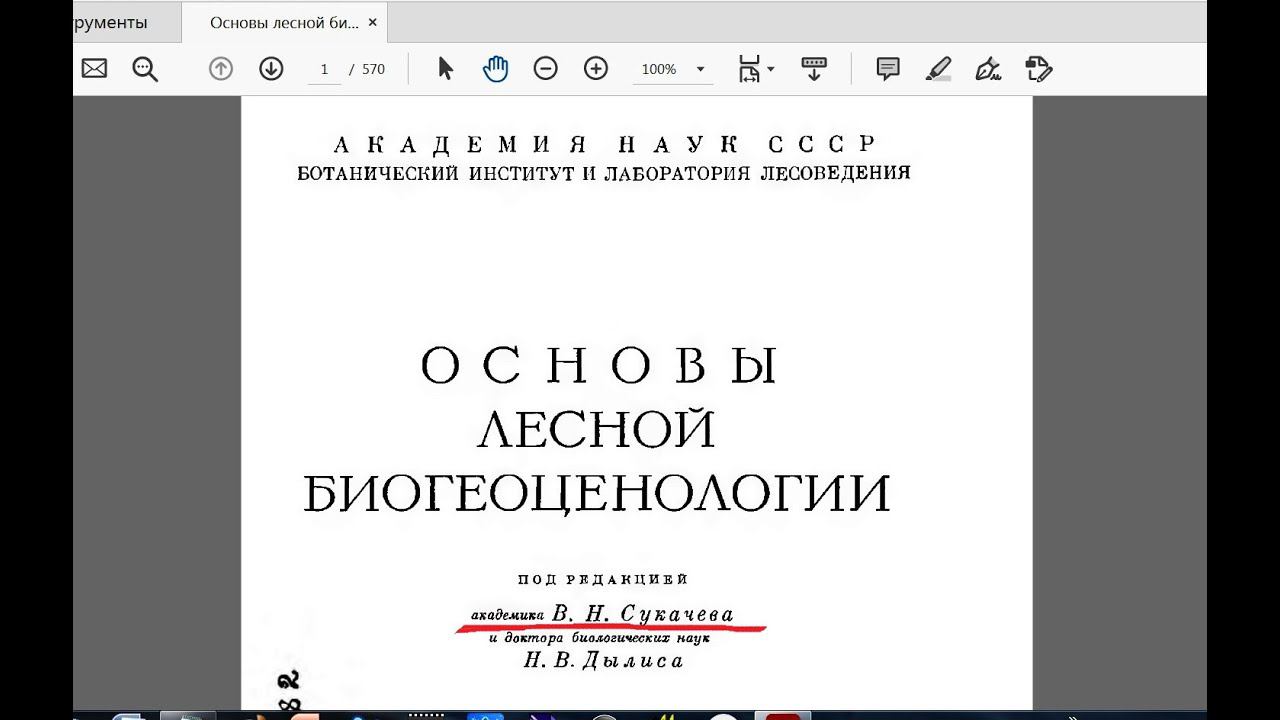This screenshot has width=1280, height=720.
Task: Expand the zoom level dropdown arrow
Action: [x=700, y=69]
